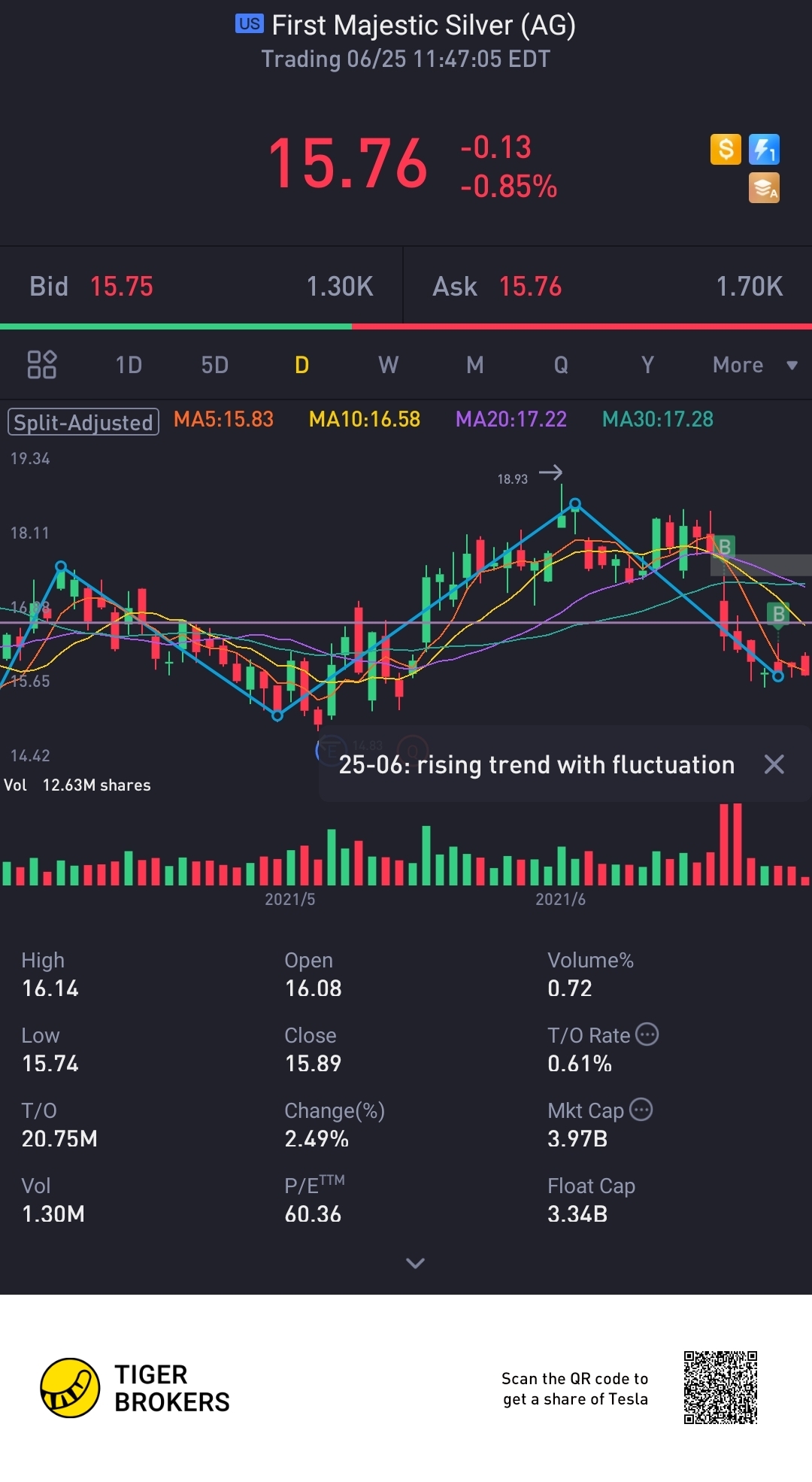The height and width of the screenshot is (1482, 812).
Task: Tap the lower green B marker
Action: [779, 615]
